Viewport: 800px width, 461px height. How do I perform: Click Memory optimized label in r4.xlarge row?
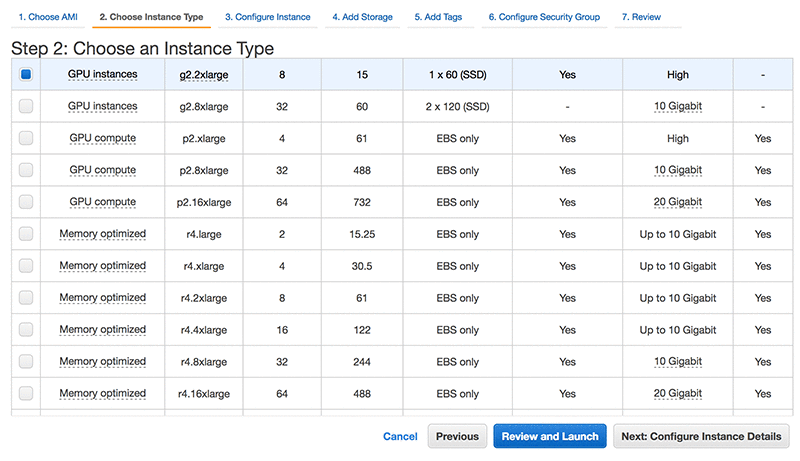tap(102, 266)
